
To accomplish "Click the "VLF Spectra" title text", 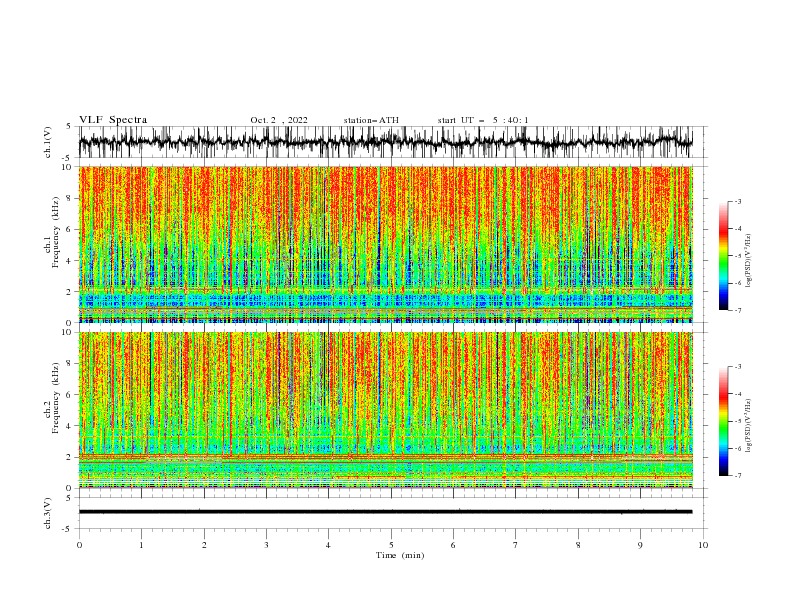I will click(113, 120).
